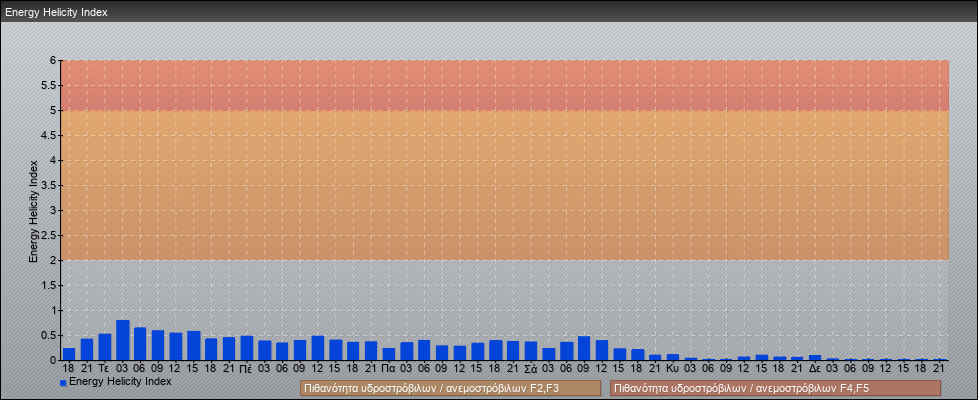
Task: Click the blue Energy Helicity Index legend square
Action: pos(63,383)
